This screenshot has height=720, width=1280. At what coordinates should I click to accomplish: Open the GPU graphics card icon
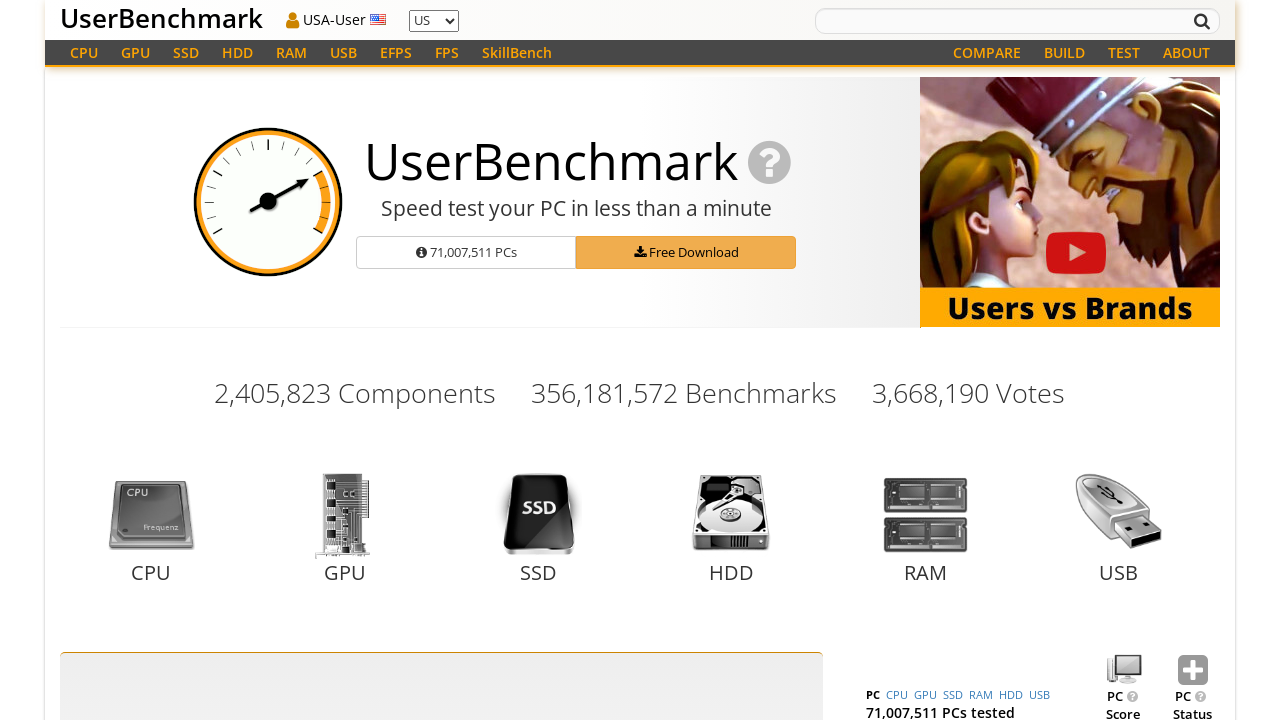344,515
